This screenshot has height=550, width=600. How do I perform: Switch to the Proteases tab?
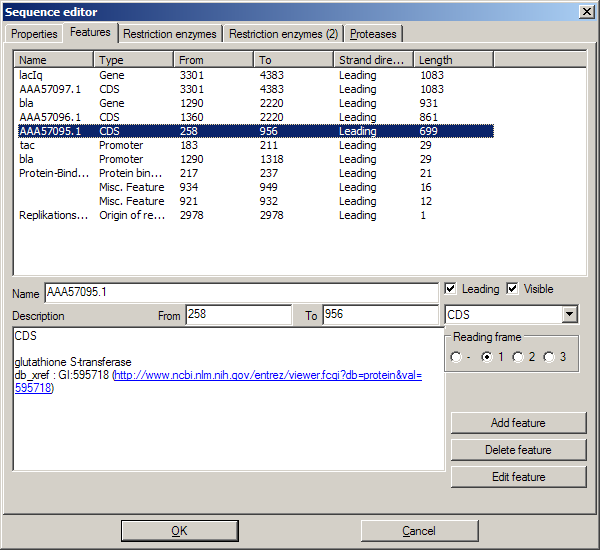coord(373,34)
